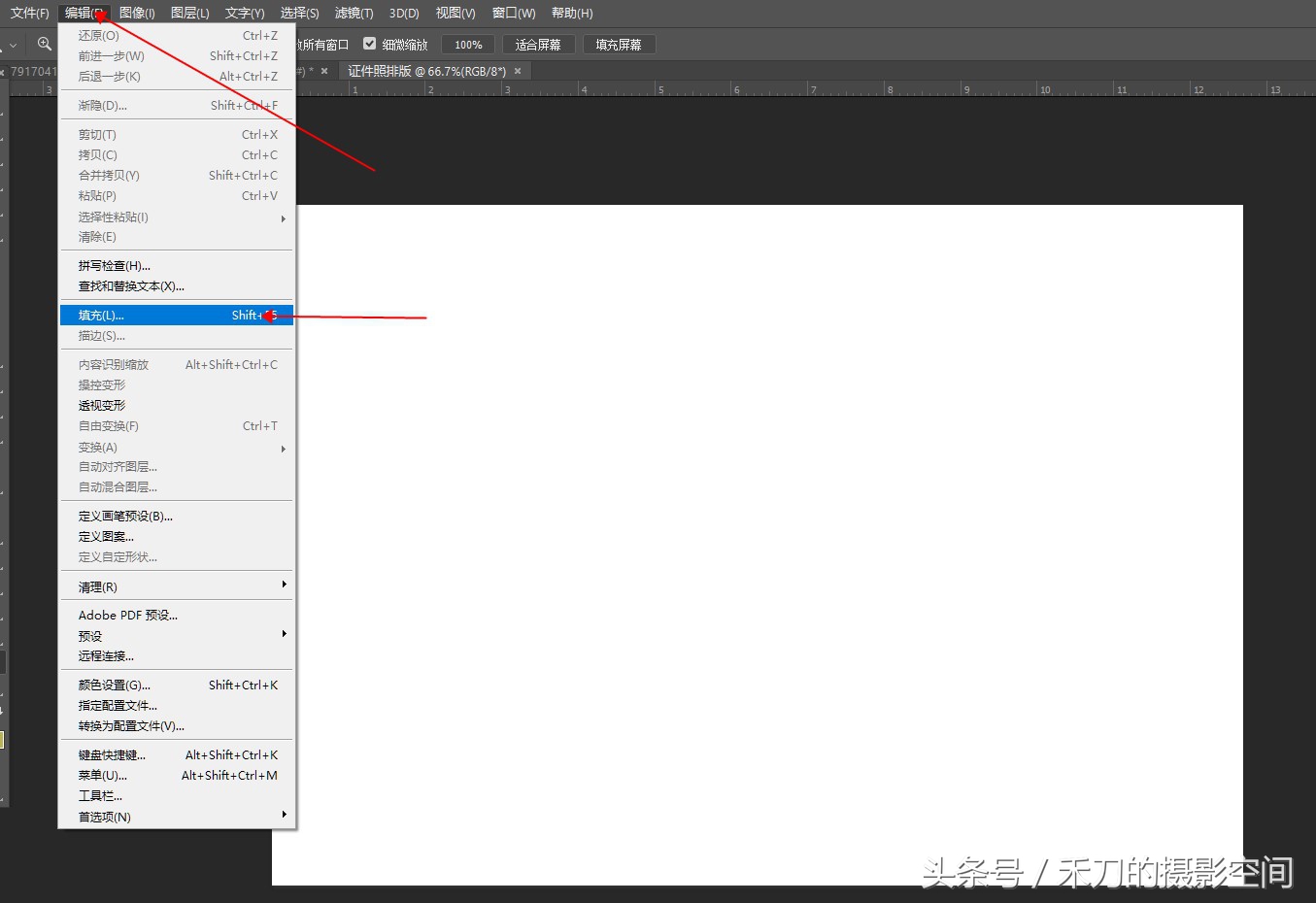Image resolution: width=1316 pixels, height=903 pixels.
Task: Open 定义图案... menu entry
Action: point(177,537)
